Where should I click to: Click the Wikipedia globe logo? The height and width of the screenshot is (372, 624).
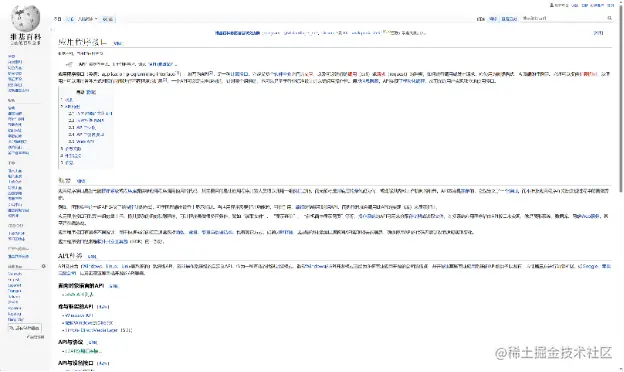26,18
